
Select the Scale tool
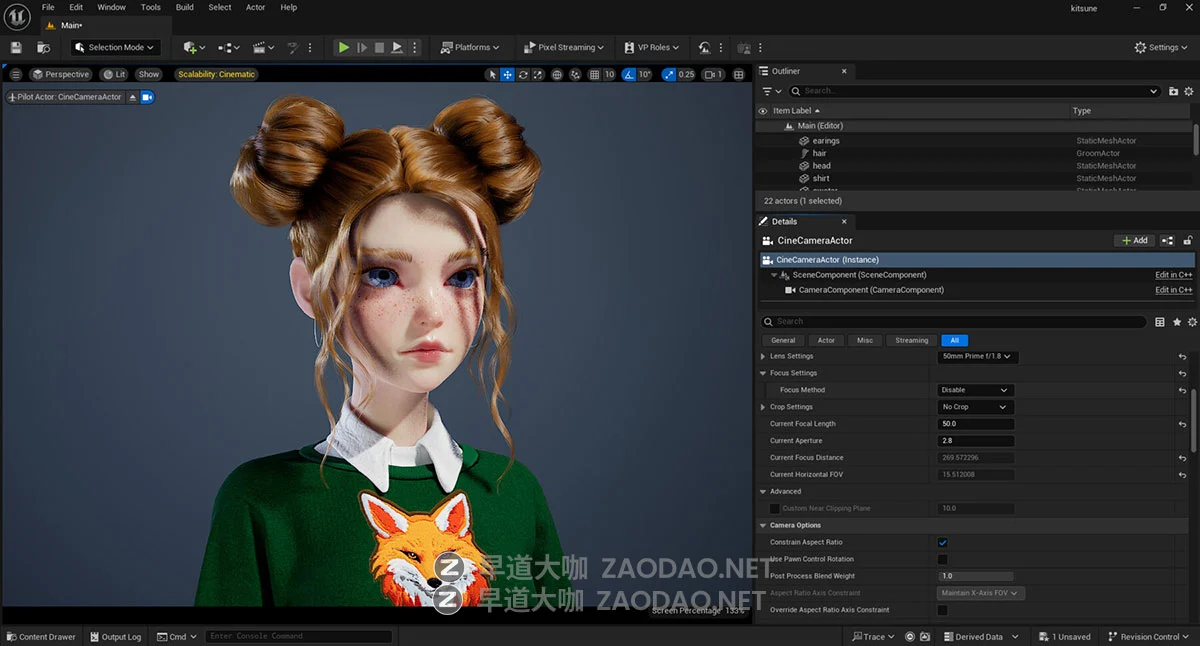click(538, 74)
